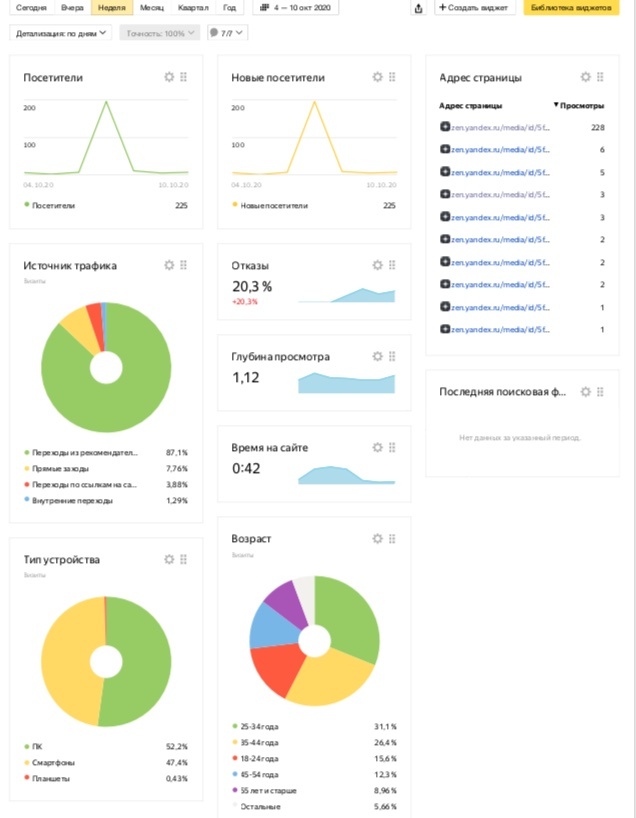The height and width of the screenshot is (818, 636).
Task: Click drag handle of Последняя поисковая ф... widget
Action: [600, 392]
